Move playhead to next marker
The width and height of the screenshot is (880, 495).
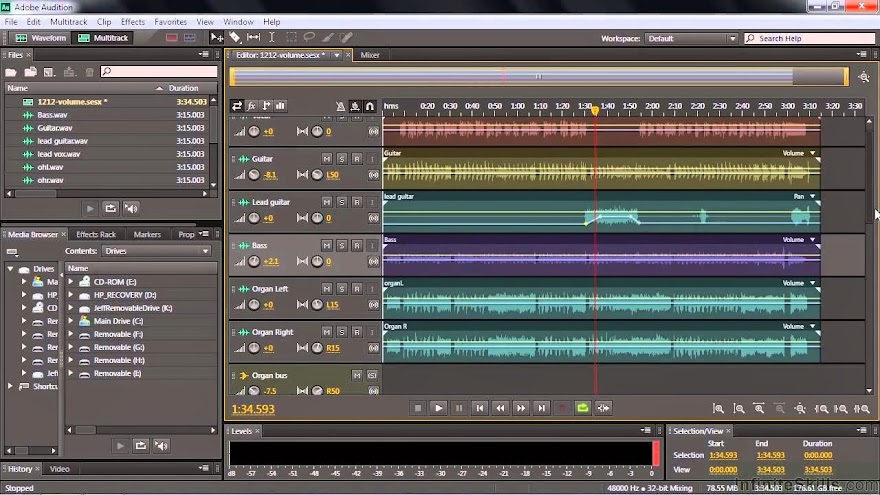(542, 408)
